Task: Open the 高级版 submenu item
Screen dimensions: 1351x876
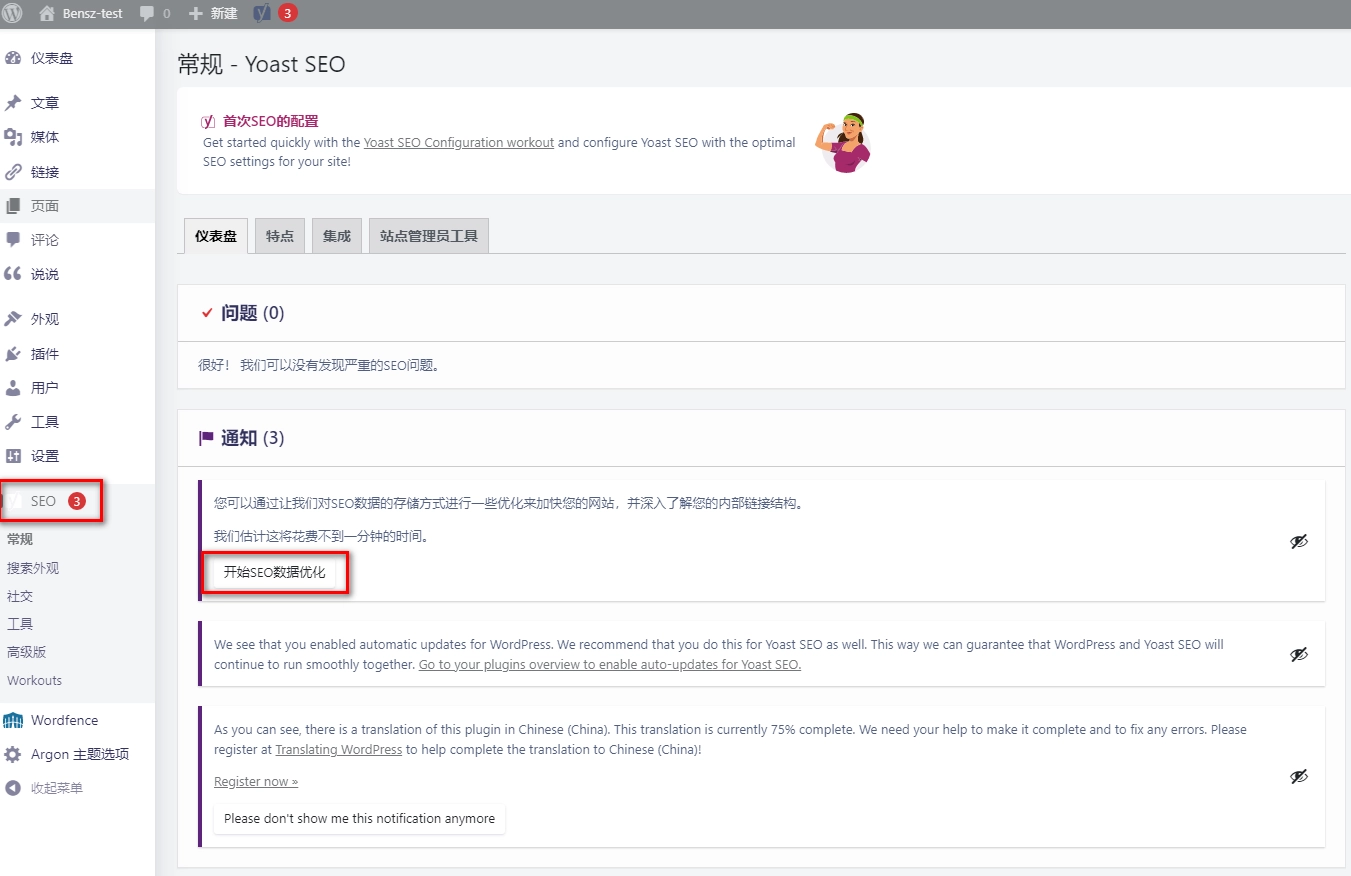Action: 27,652
